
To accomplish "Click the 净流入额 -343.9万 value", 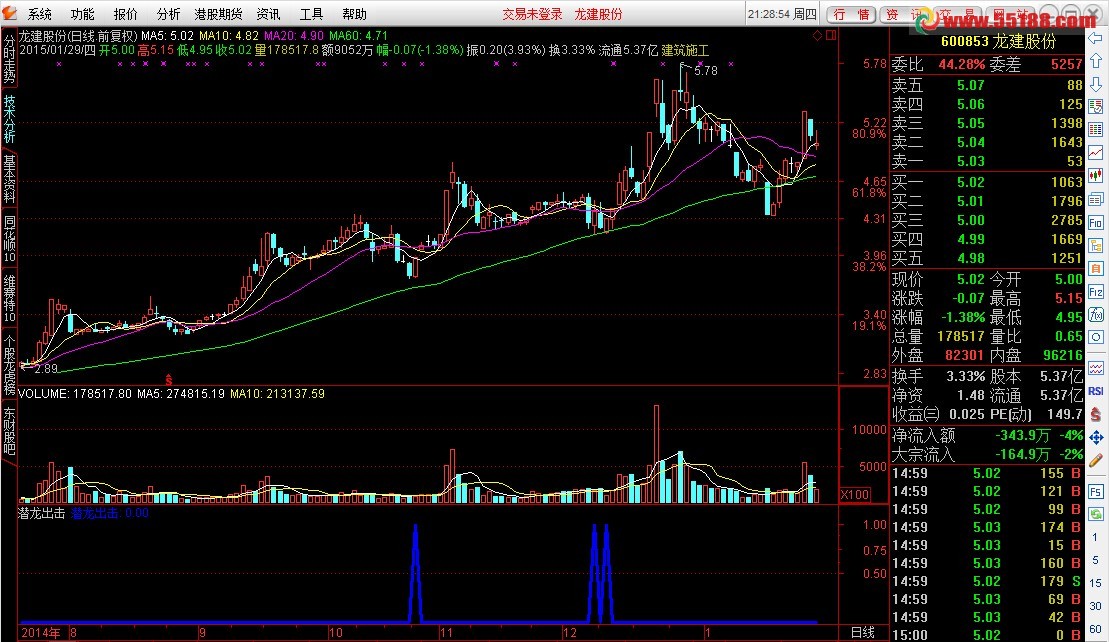I will pyautogui.click(x=1023, y=436).
